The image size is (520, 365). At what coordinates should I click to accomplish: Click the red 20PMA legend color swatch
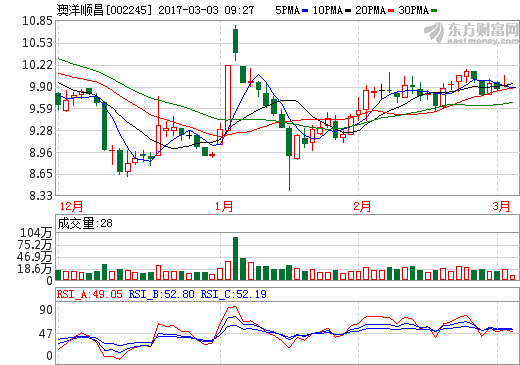[391, 11]
